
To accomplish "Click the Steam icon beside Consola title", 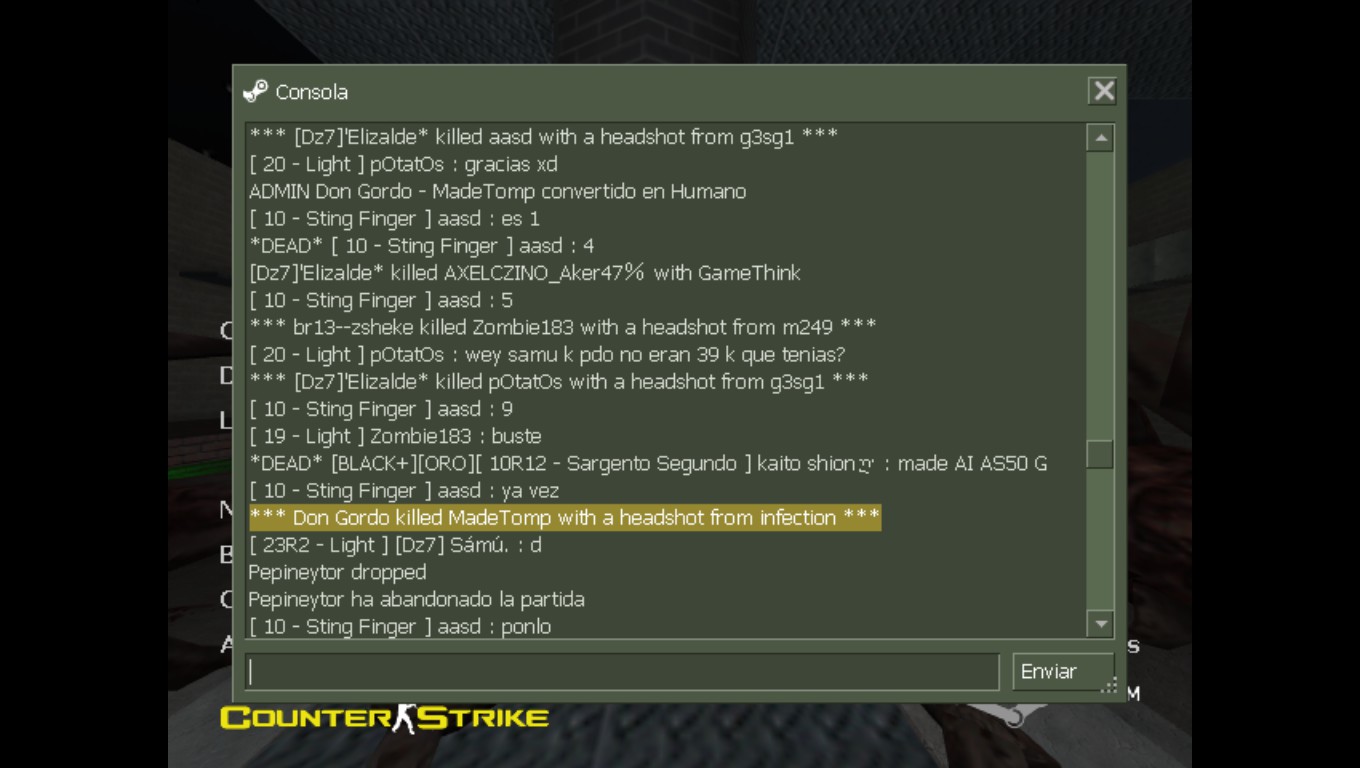I will tap(255, 92).
